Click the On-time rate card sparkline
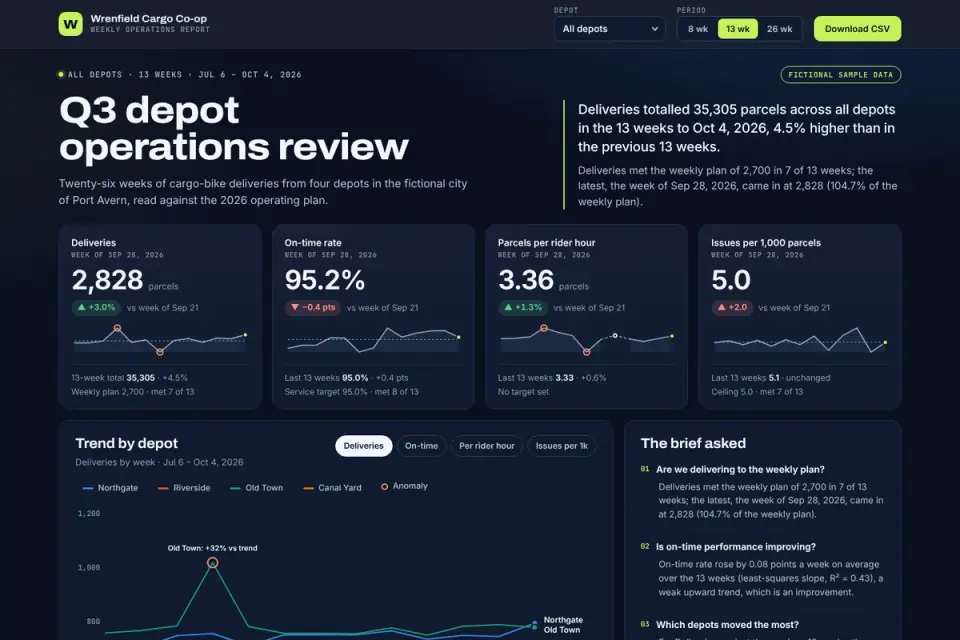The width and height of the screenshot is (960, 640). 373,340
